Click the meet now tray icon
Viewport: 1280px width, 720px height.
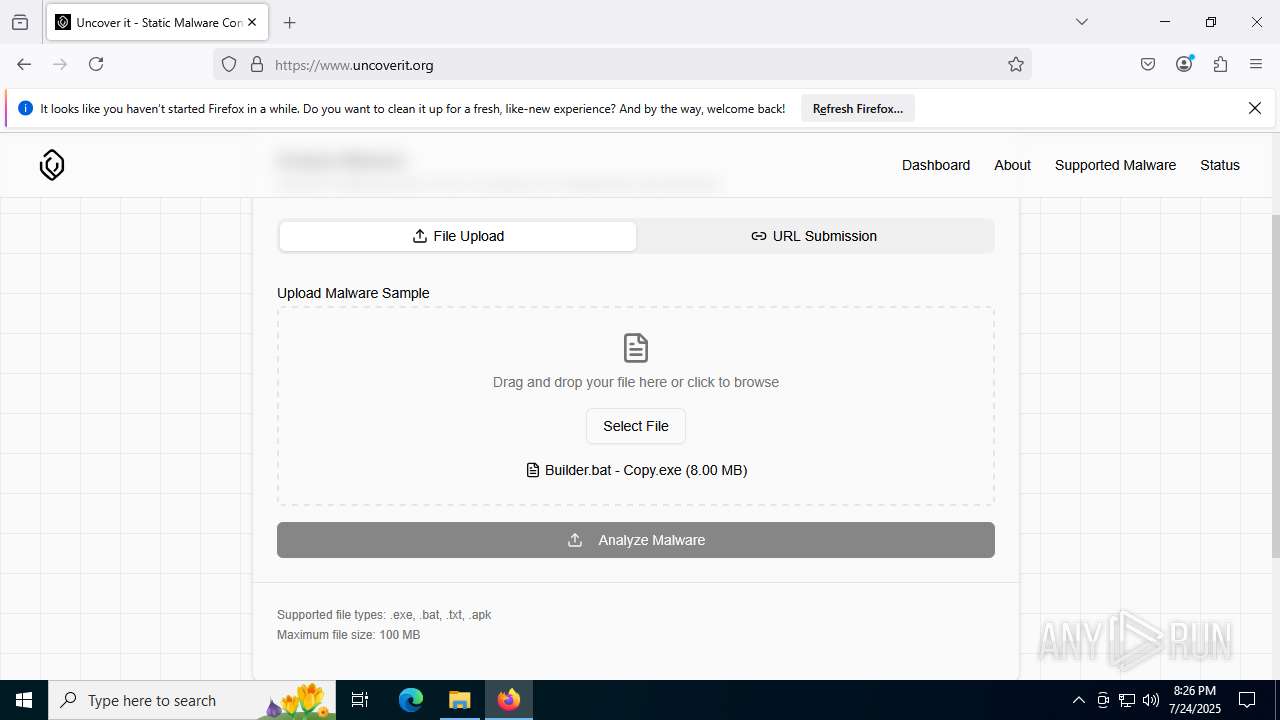point(1103,700)
